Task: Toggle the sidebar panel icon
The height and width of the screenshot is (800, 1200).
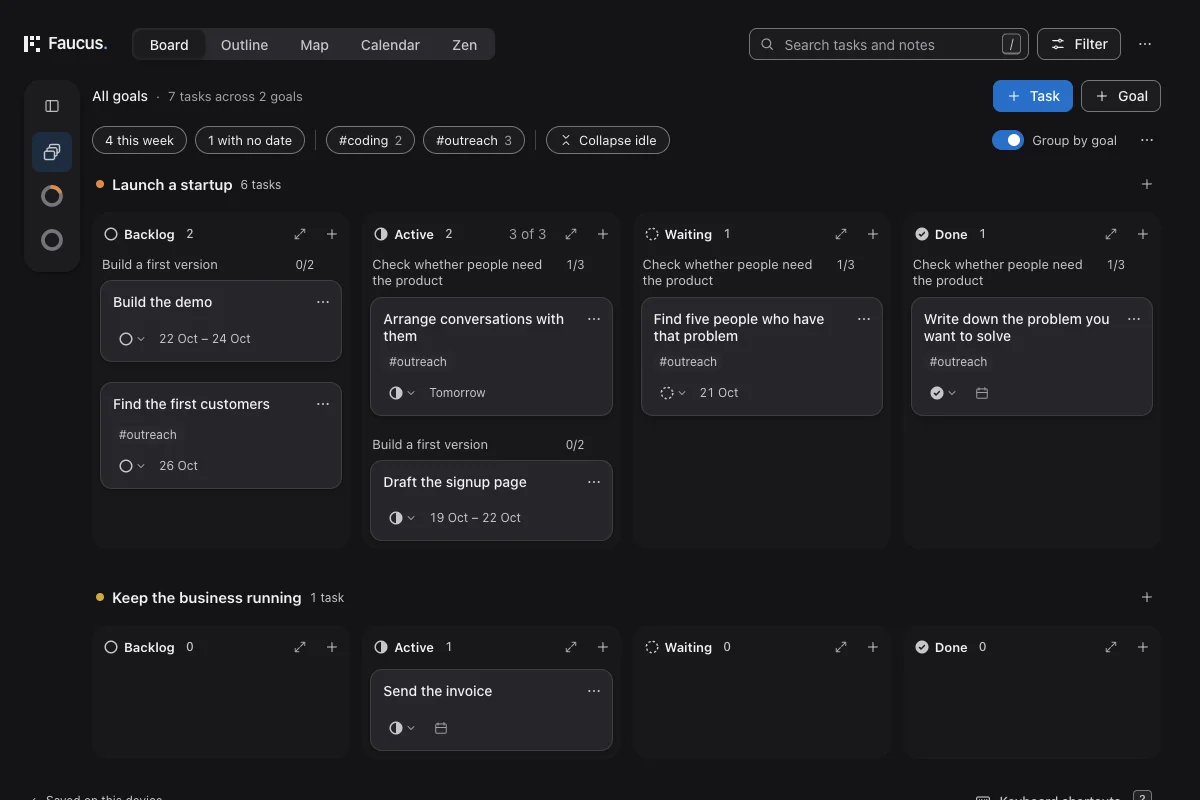Action: [52, 106]
